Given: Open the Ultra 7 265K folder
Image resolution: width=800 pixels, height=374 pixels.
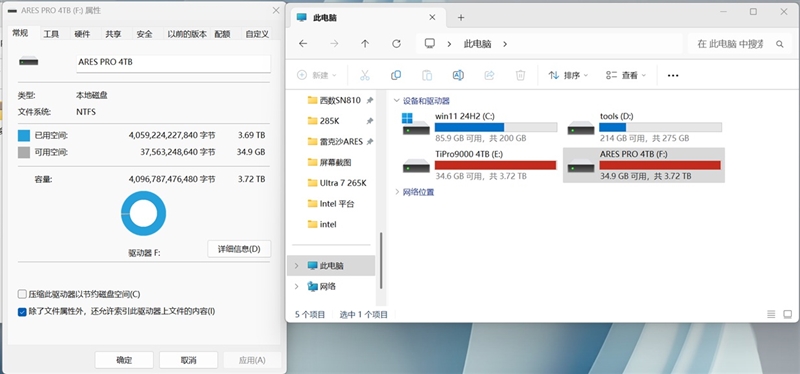Looking at the screenshot, I should pyautogui.click(x=338, y=183).
